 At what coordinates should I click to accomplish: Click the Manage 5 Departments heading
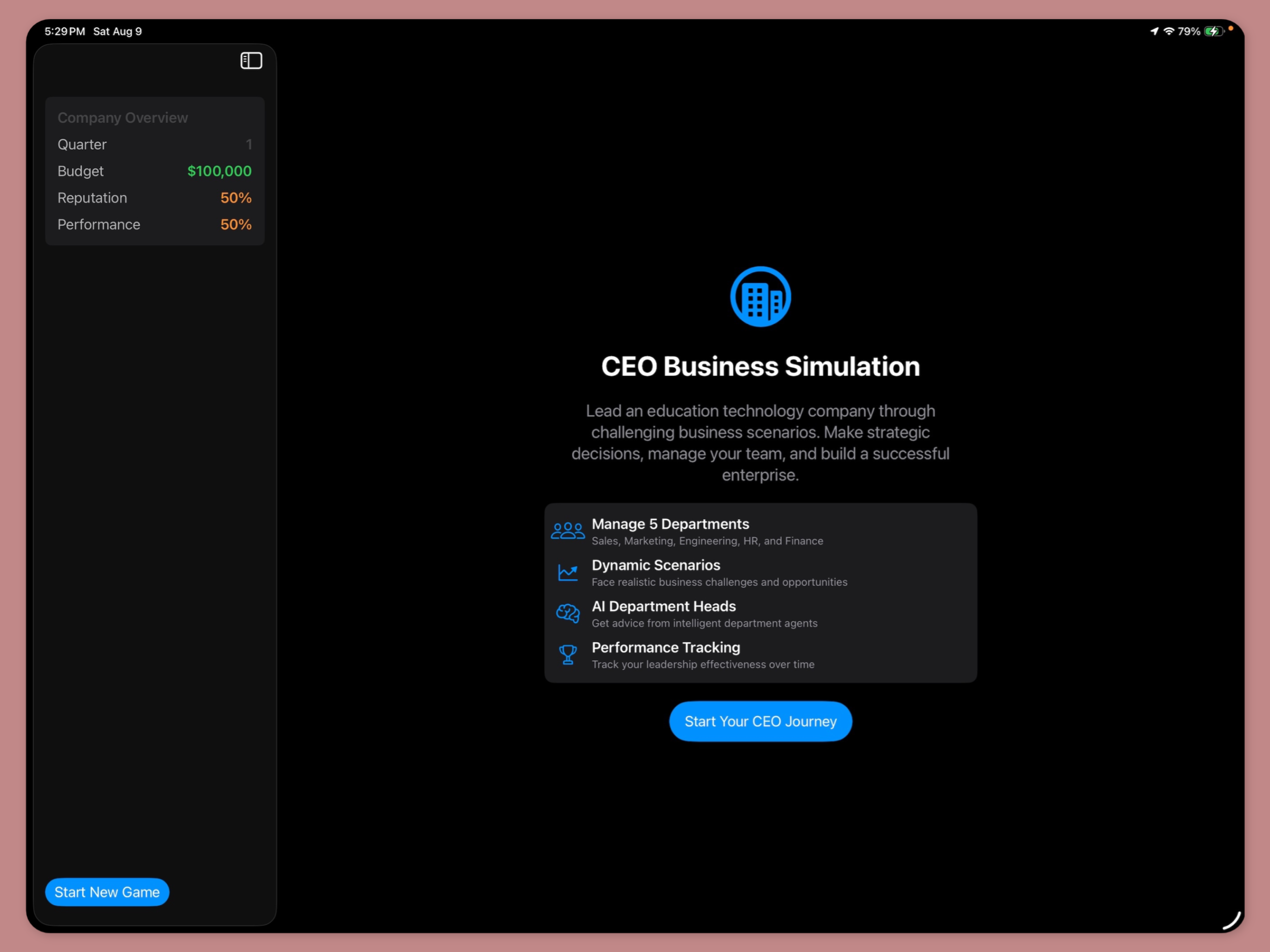tap(670, 524)
